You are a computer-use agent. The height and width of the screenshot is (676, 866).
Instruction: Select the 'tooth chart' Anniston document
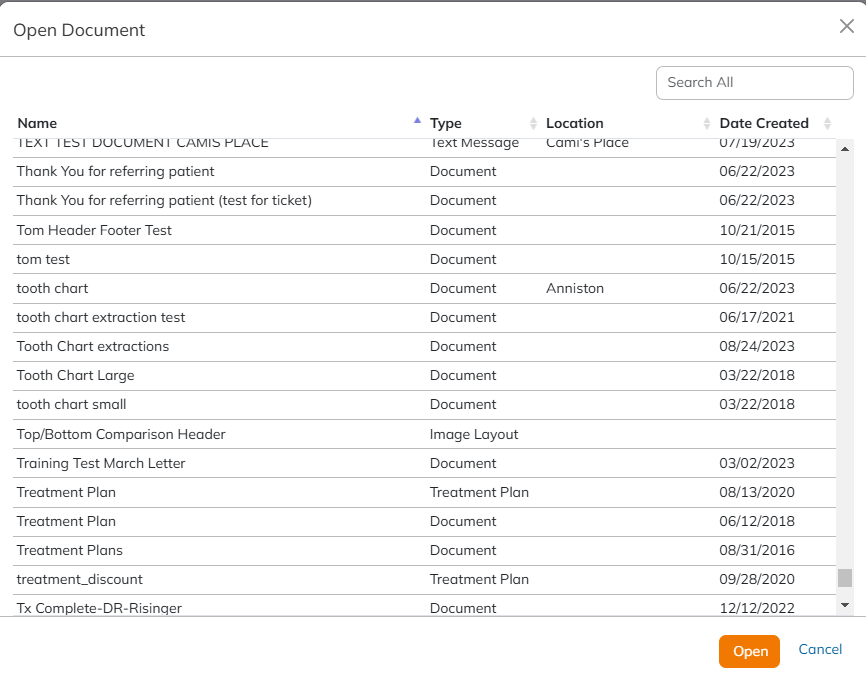click(424, 288)
